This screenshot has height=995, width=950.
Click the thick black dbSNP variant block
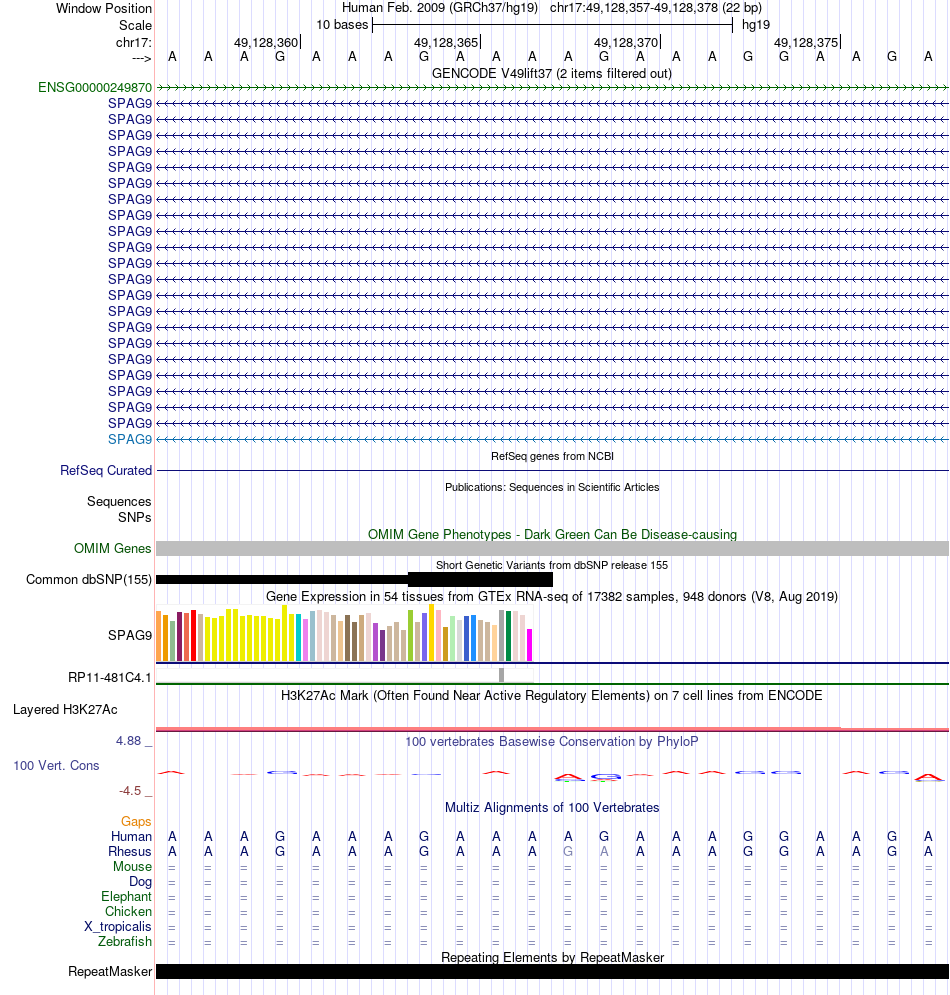pos(480,579)
